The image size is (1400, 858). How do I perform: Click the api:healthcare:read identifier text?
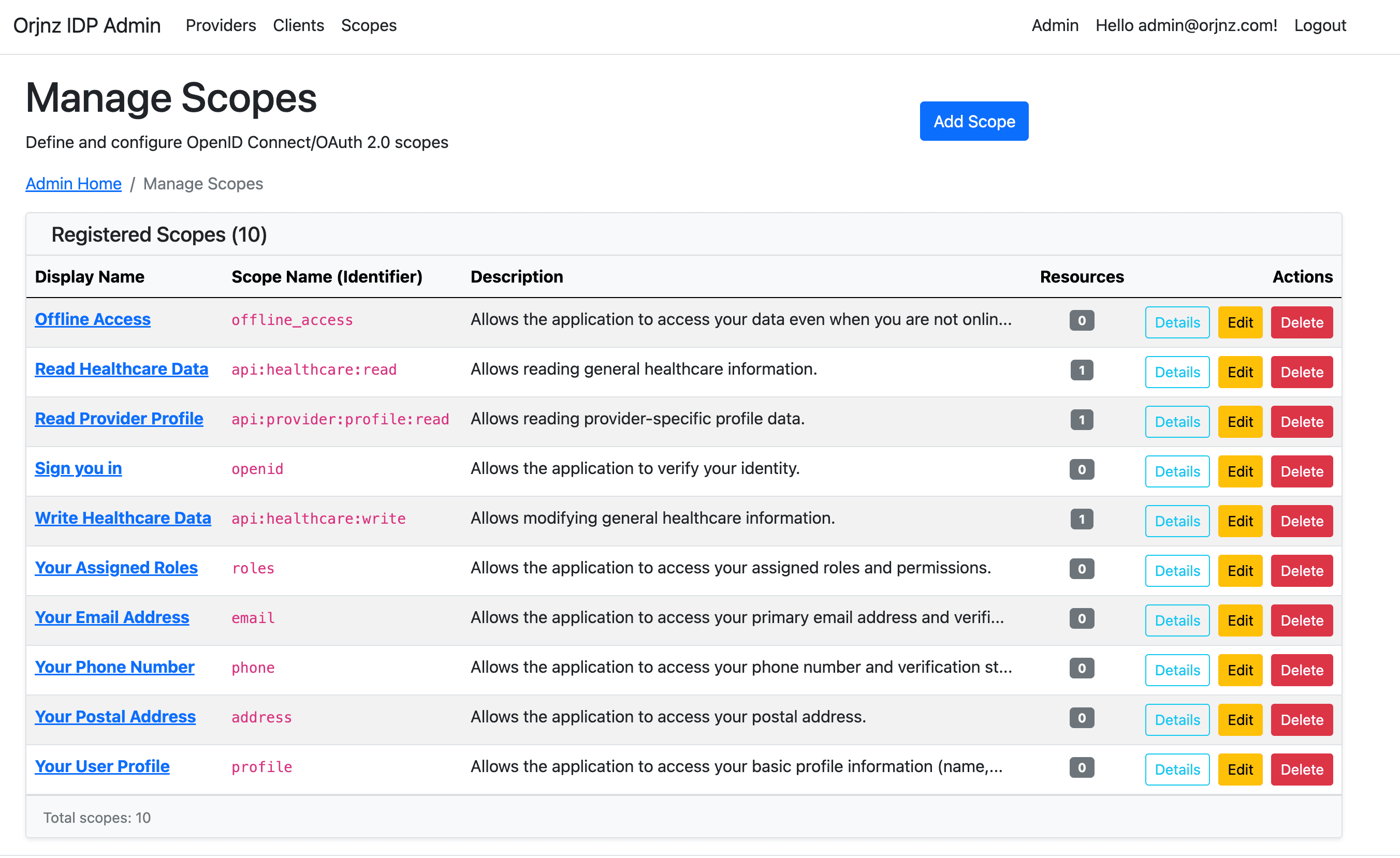pyautogui.click(x=314, y=369)
